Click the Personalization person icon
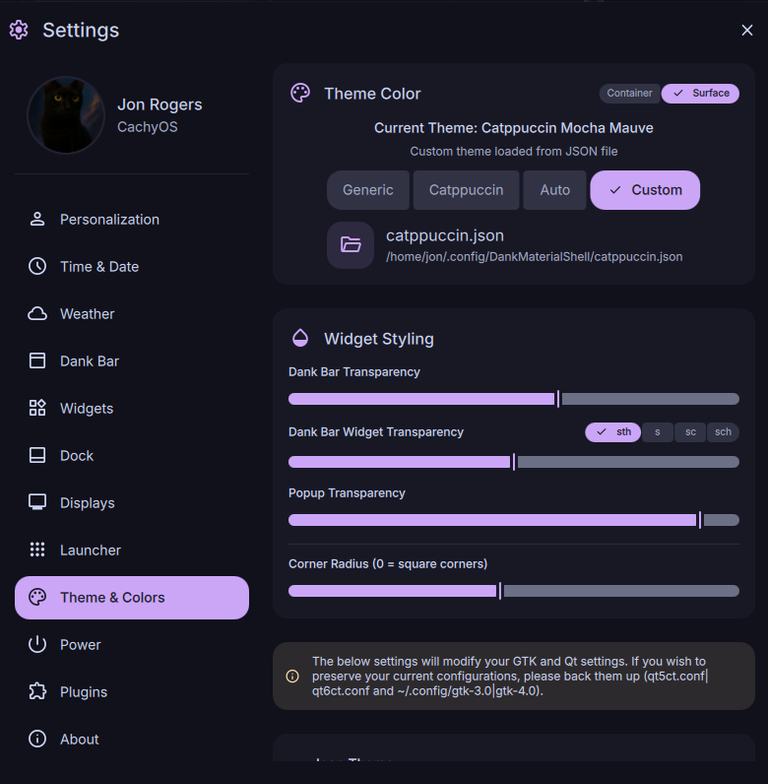Image resolution: width=768 pixels, height=784 pixels. tap(37, 219)
